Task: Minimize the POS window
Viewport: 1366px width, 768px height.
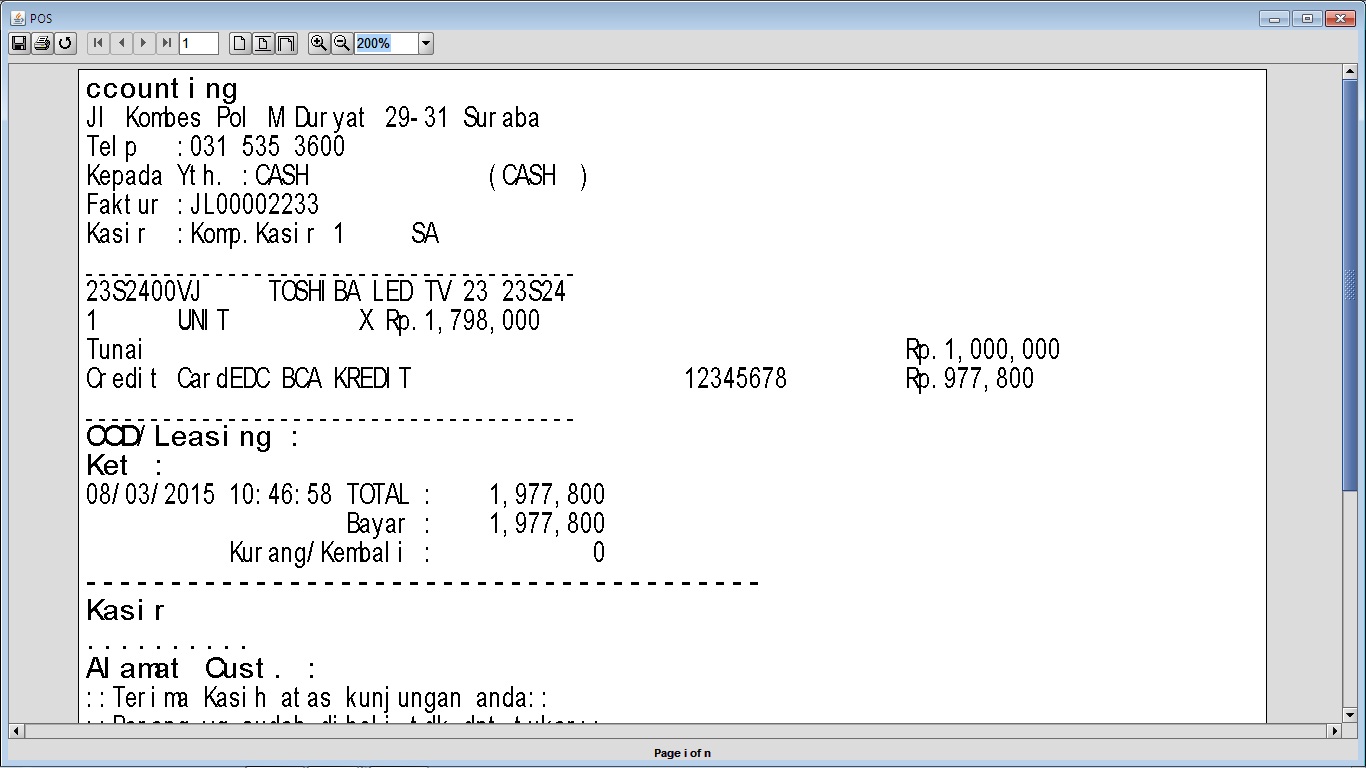Action: pos(1274,18)
